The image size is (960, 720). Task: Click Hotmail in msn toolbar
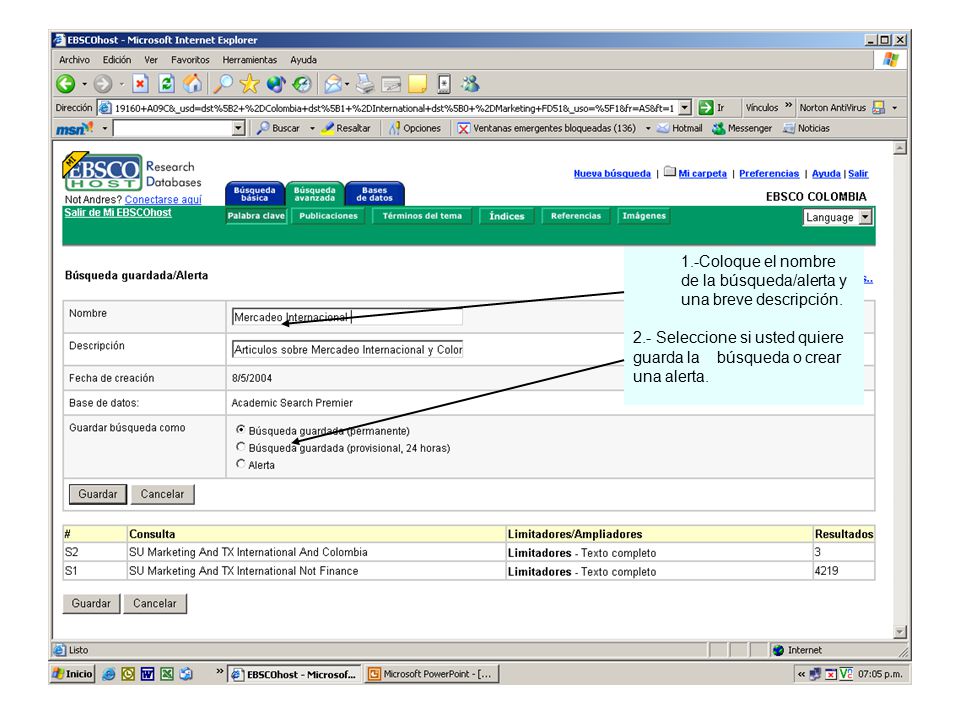[680, 128]
